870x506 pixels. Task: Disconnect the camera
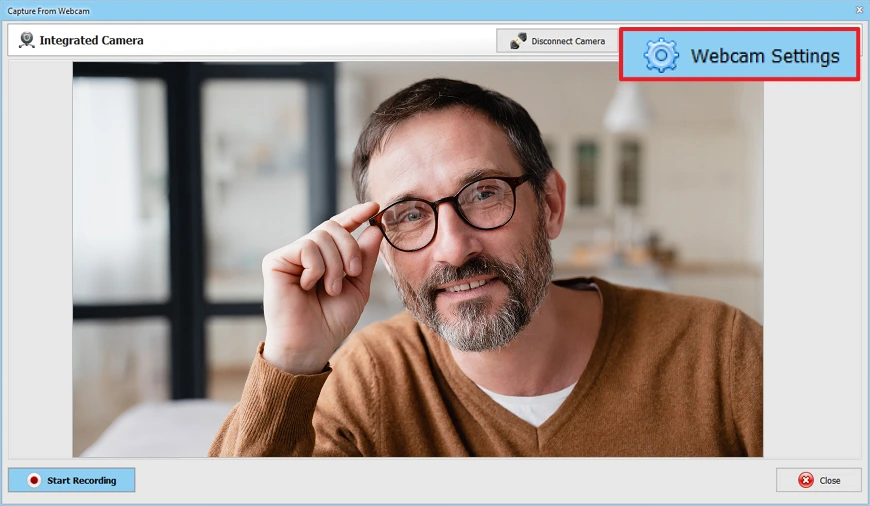(557, 41)
